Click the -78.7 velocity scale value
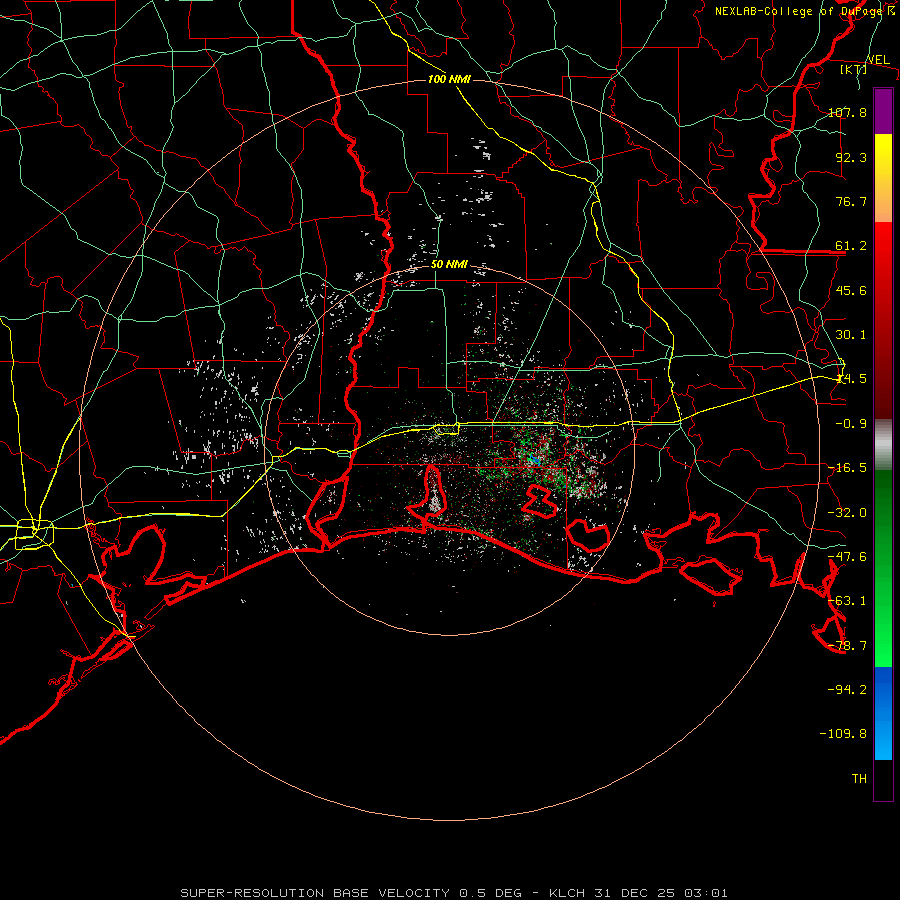 (x=847, y=646)
